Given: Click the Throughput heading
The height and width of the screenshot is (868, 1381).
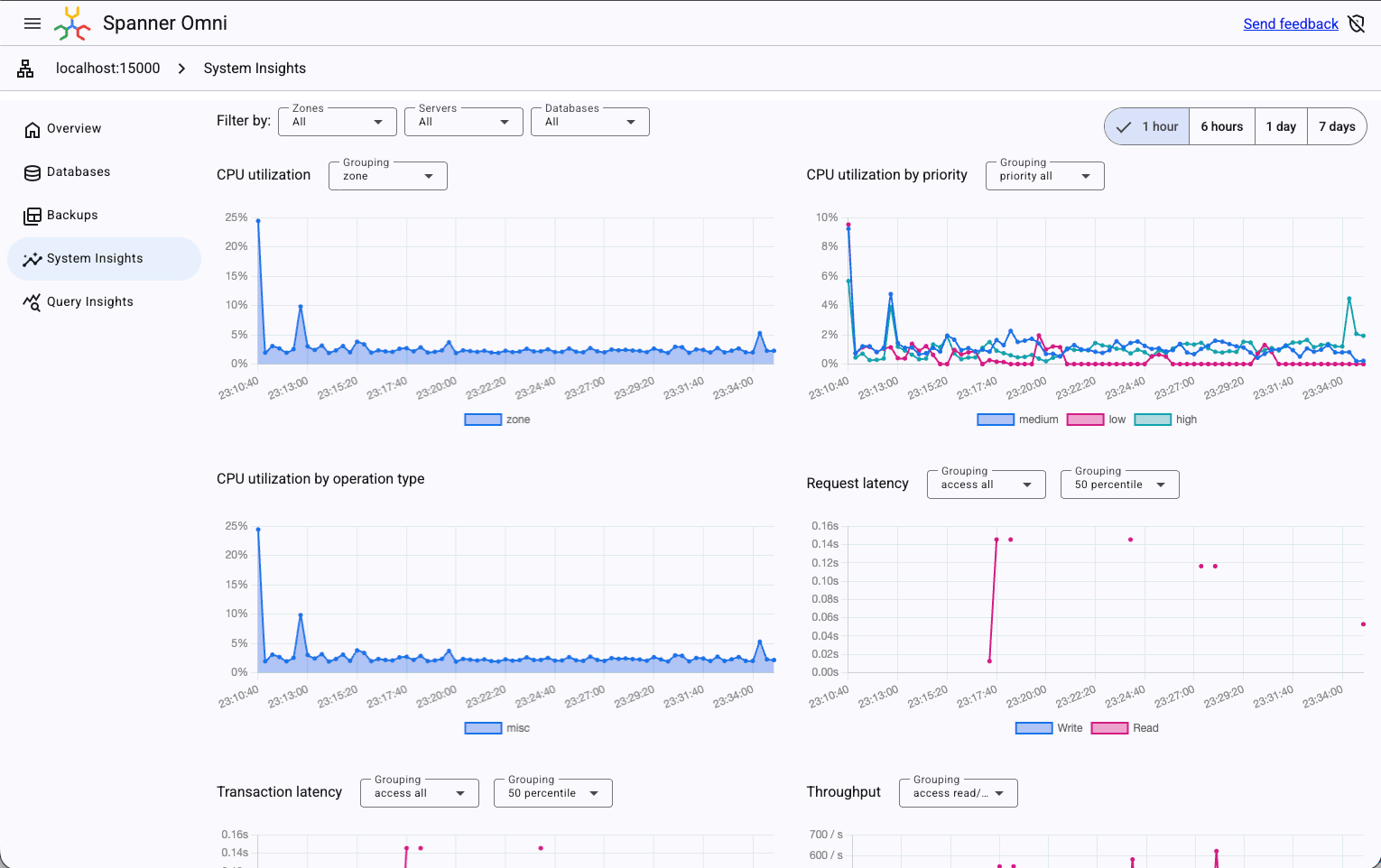Looking at the screenshot, I should (843, 792).
